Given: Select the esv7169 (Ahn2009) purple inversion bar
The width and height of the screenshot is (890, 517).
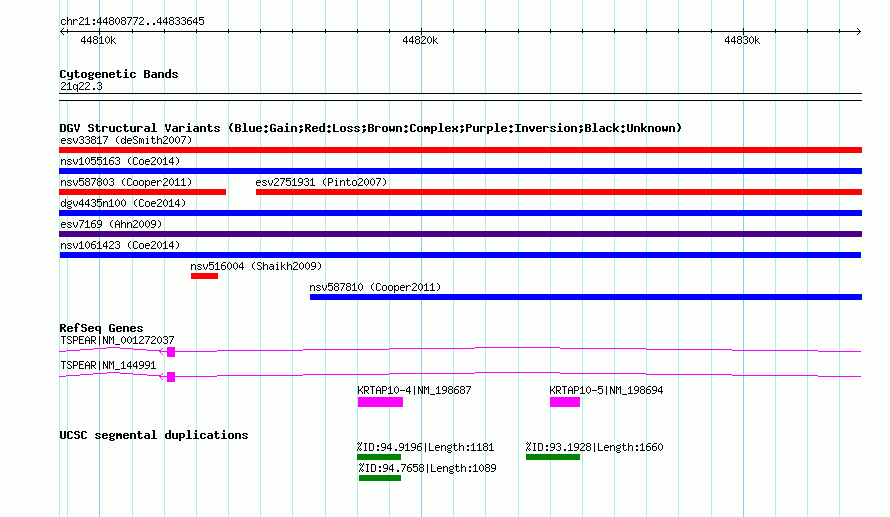Looking at the screenshot, I should coord(460,234).
